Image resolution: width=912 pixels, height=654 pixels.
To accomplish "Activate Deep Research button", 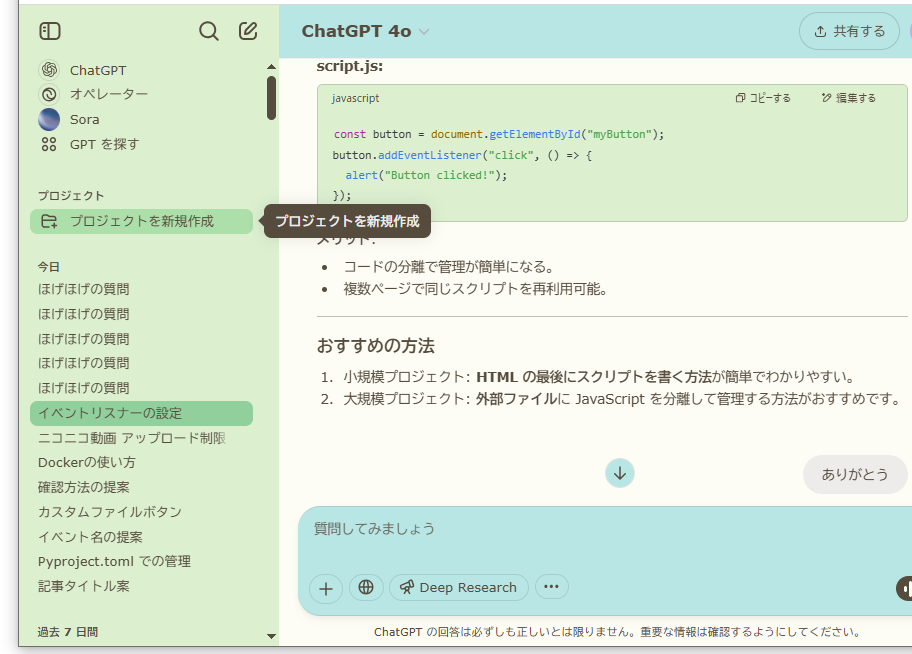I will click(x=458, y=587).
